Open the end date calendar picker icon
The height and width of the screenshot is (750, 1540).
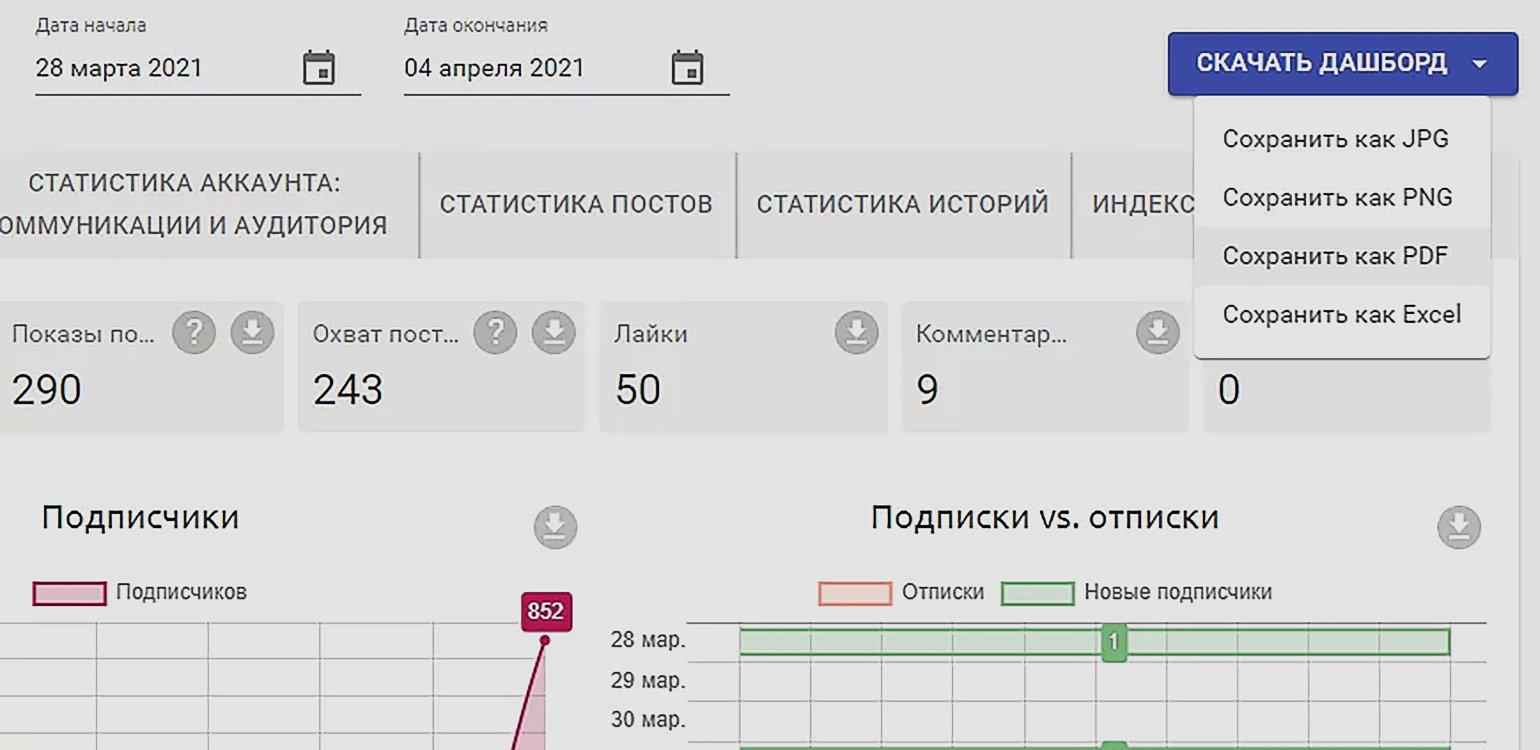click(687, 69)
